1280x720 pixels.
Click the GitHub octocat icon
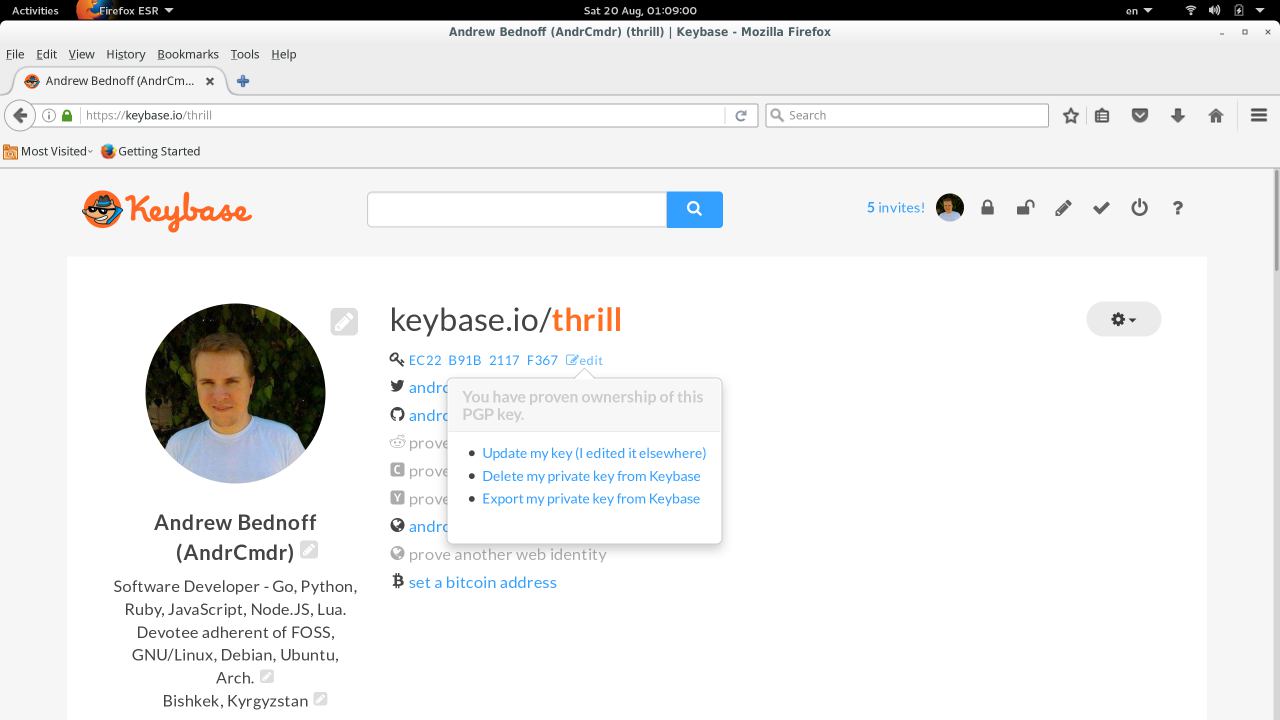[x=397, y=414]
